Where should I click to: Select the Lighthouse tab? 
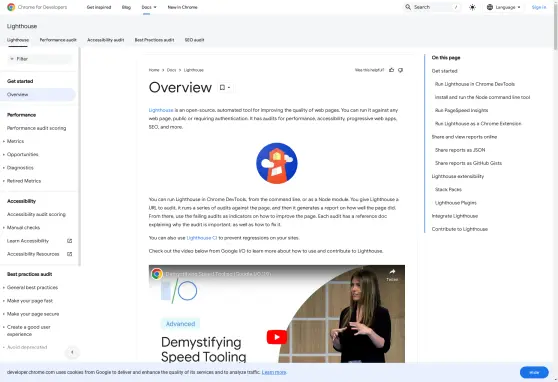(x=18, y=40)
